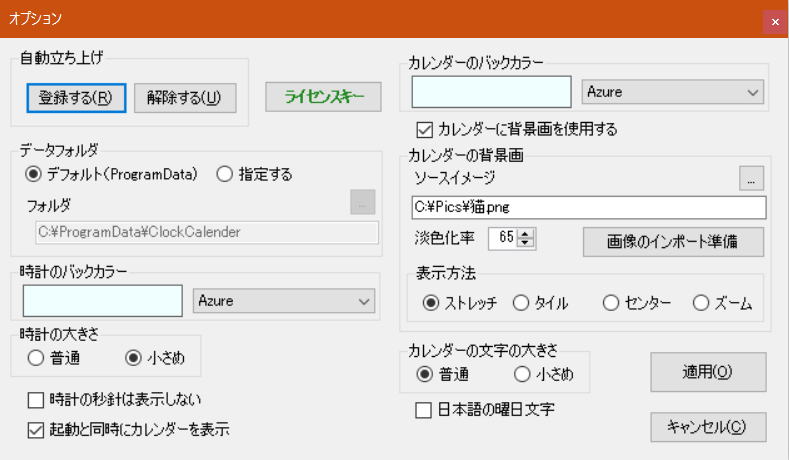
Task: Select 小さめ calendar text size
Action: click(522, 374)
